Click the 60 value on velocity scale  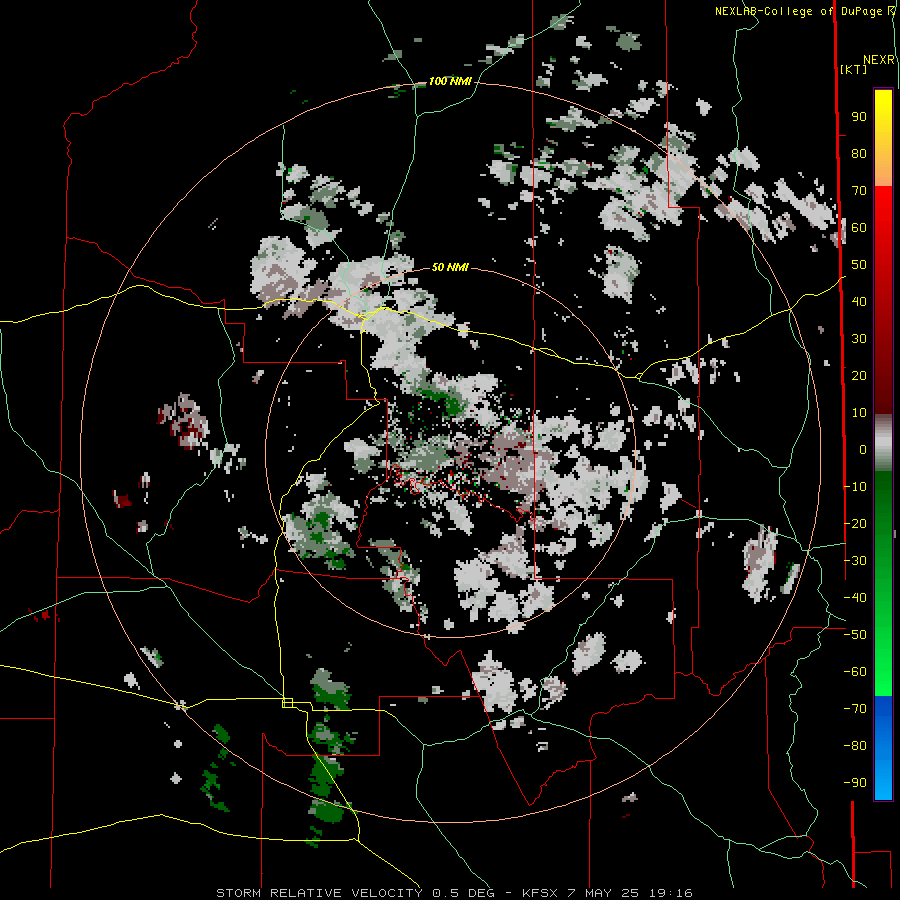pyautogui.click(x=859, y=227)
